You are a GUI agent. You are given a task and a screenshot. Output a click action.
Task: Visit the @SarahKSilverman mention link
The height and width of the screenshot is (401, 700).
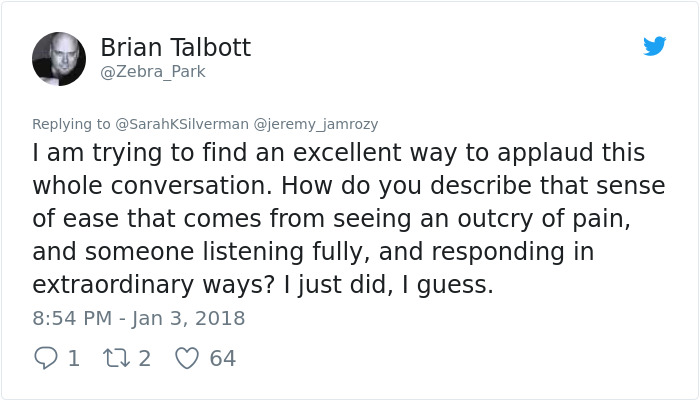(182, 124)
